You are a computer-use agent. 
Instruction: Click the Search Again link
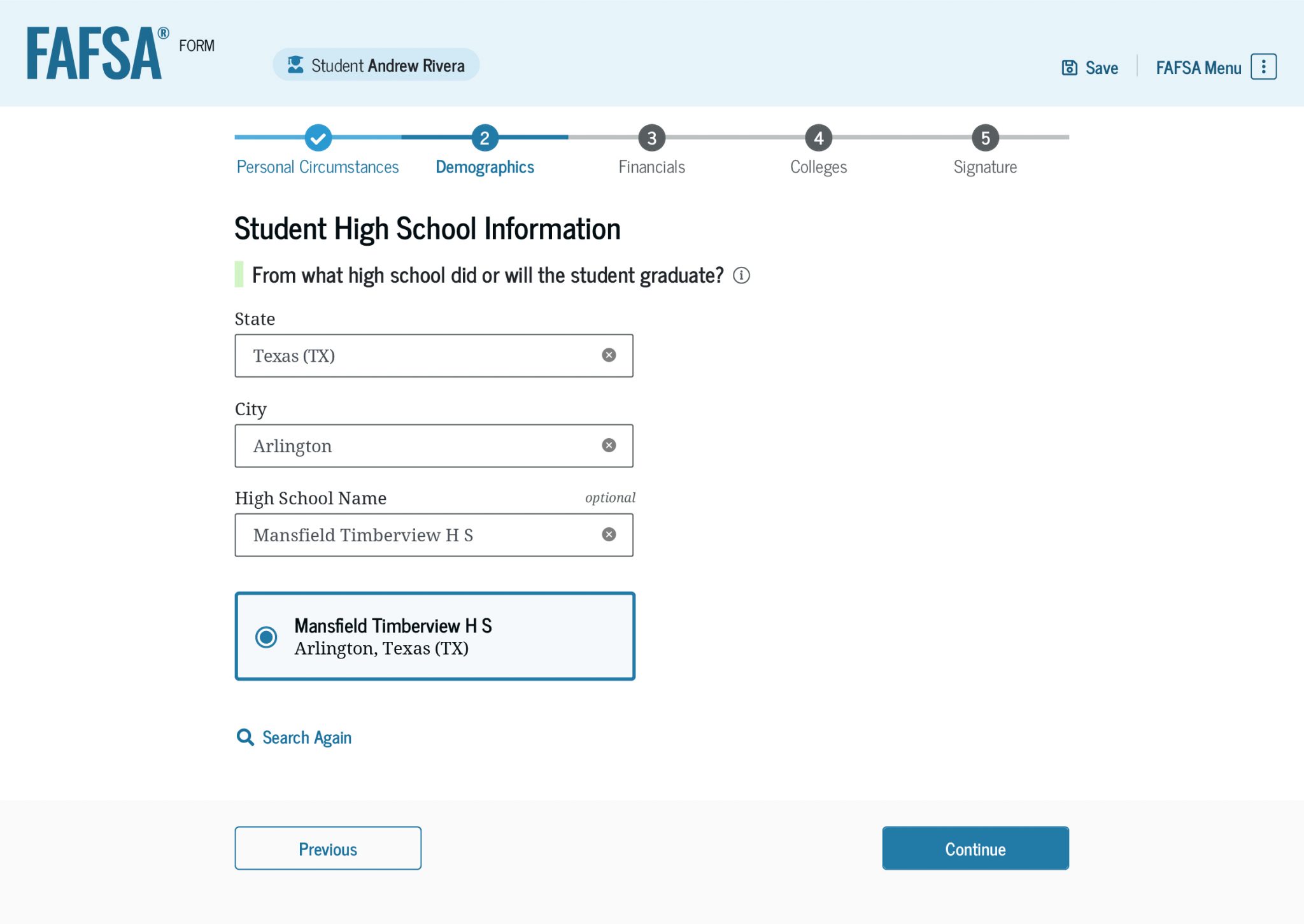306,737
